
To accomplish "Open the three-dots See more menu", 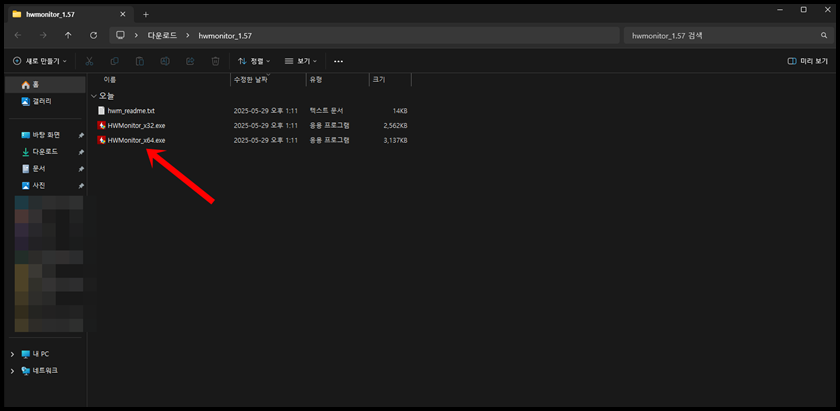I will coord(338,61).
